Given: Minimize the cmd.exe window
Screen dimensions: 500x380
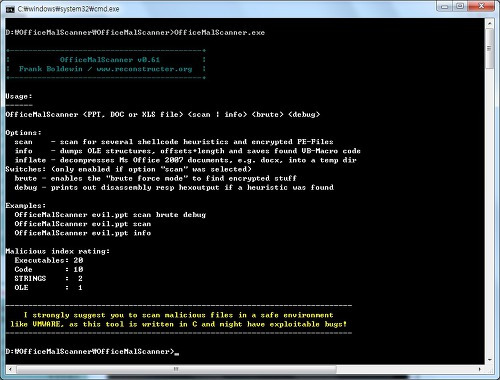Looking at the screenshot, I should pos(444,6).
